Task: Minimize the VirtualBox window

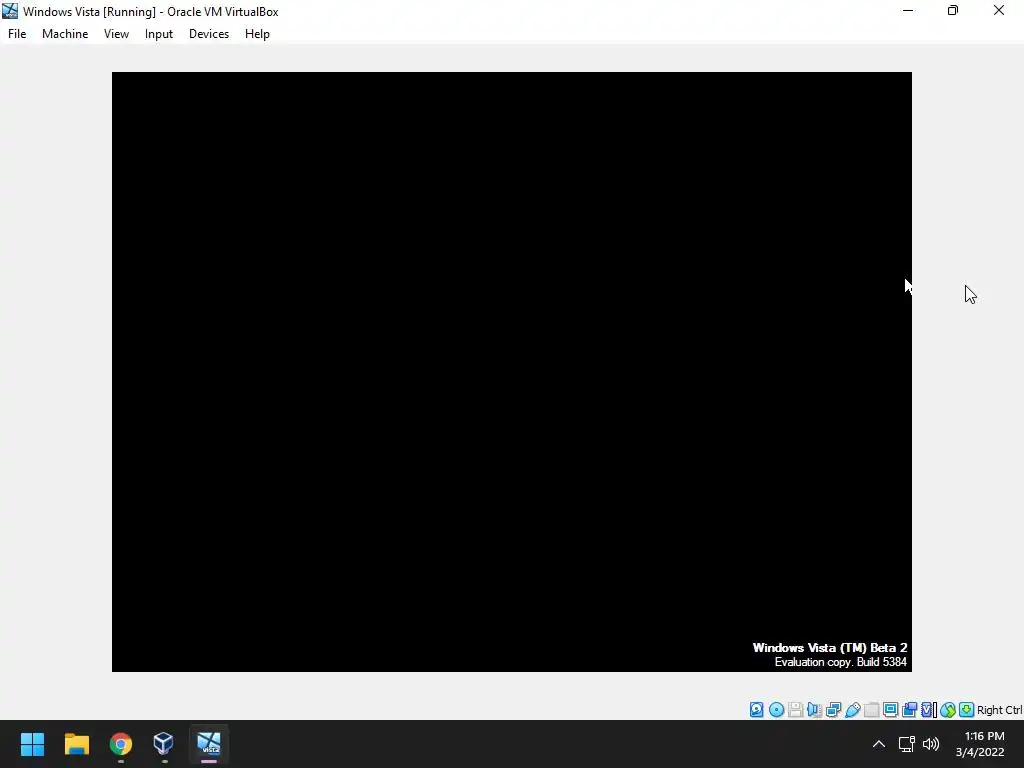Action: tap(908, 11)
